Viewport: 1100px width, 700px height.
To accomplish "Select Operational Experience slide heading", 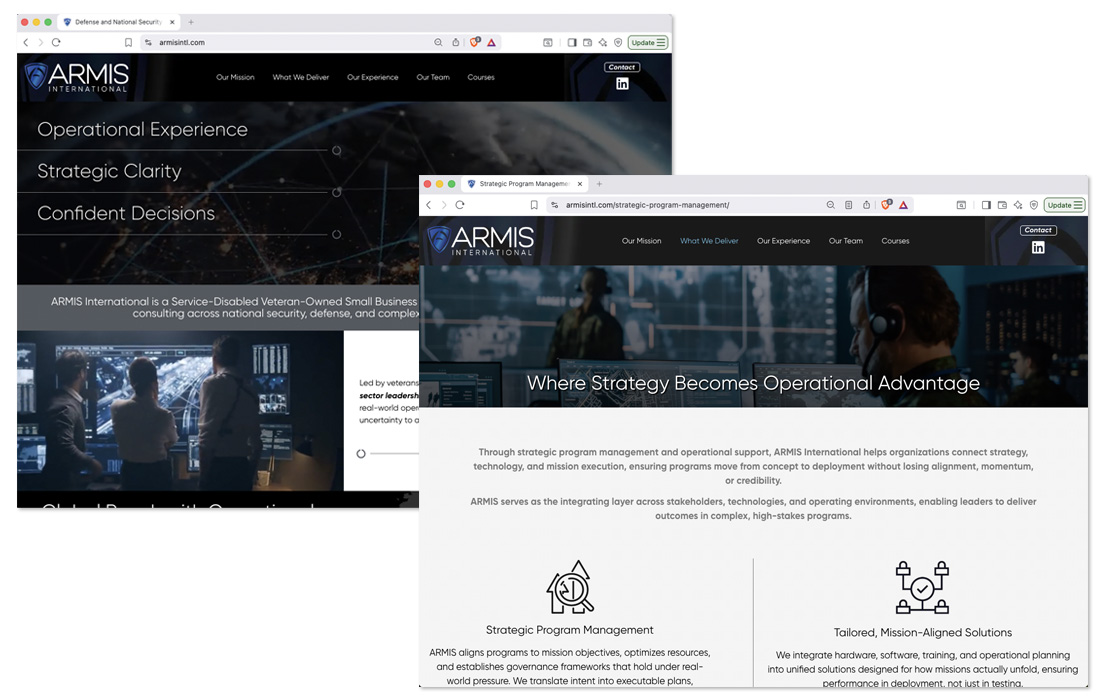I will point(142,129).
